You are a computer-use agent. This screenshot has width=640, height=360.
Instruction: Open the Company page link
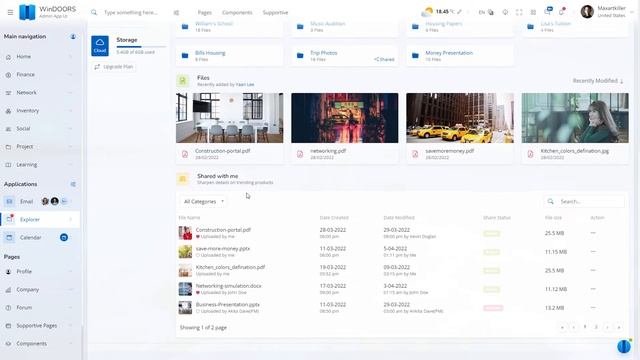click(40, 289)
